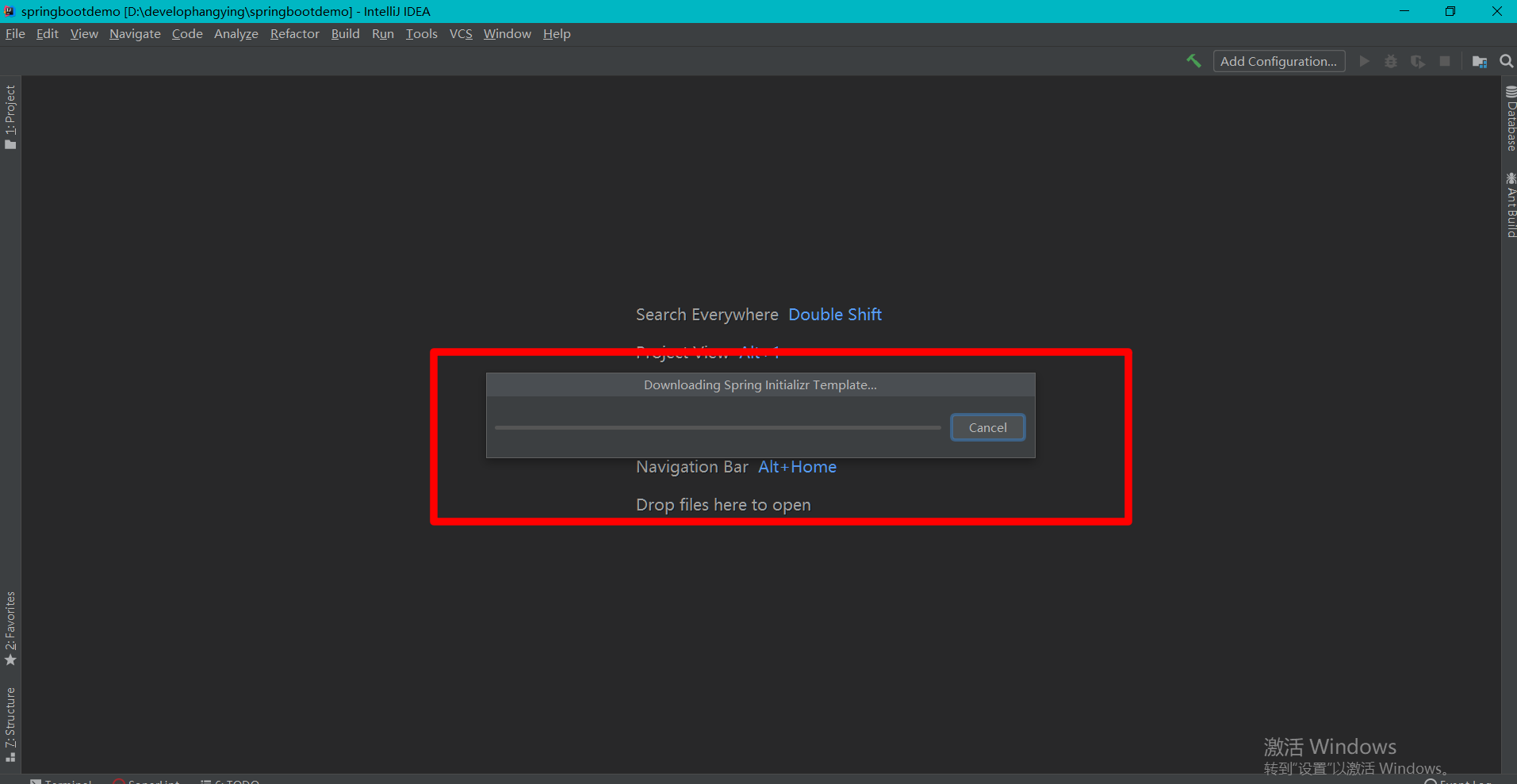Open the Run menu

coord(383,33)
